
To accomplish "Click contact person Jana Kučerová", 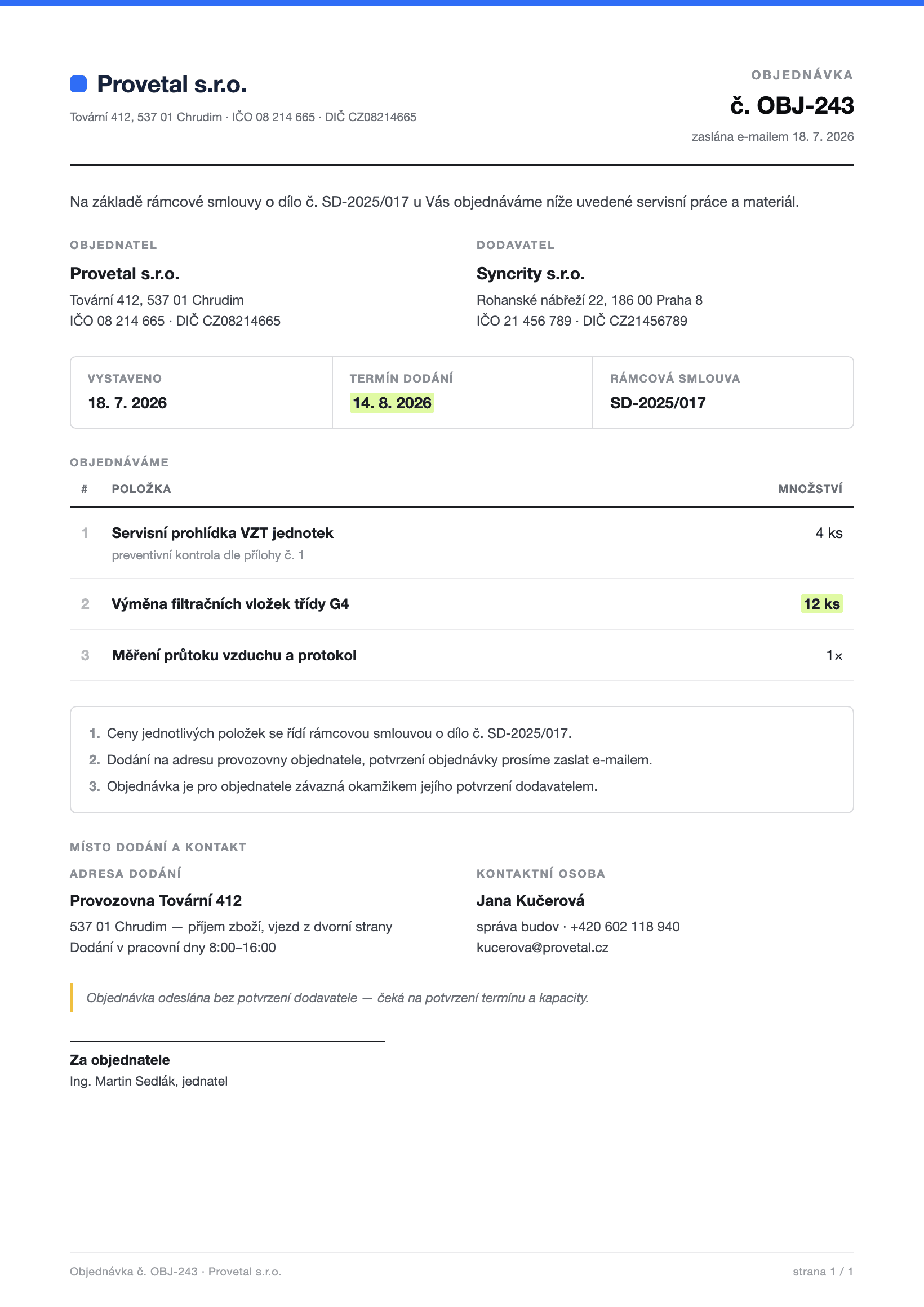I will tap(531, 901).
